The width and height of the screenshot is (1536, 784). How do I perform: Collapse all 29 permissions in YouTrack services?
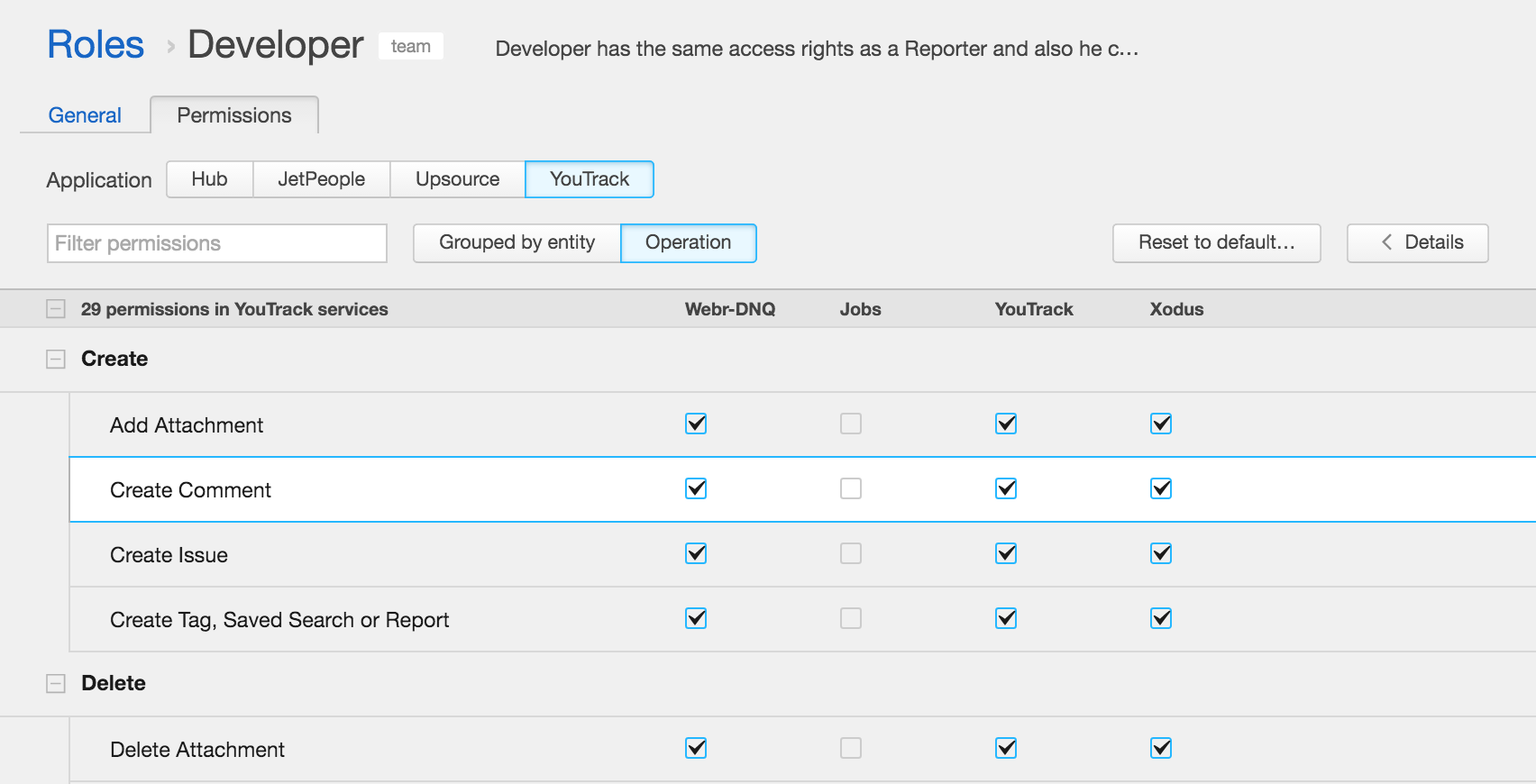(x=56, y=309)
